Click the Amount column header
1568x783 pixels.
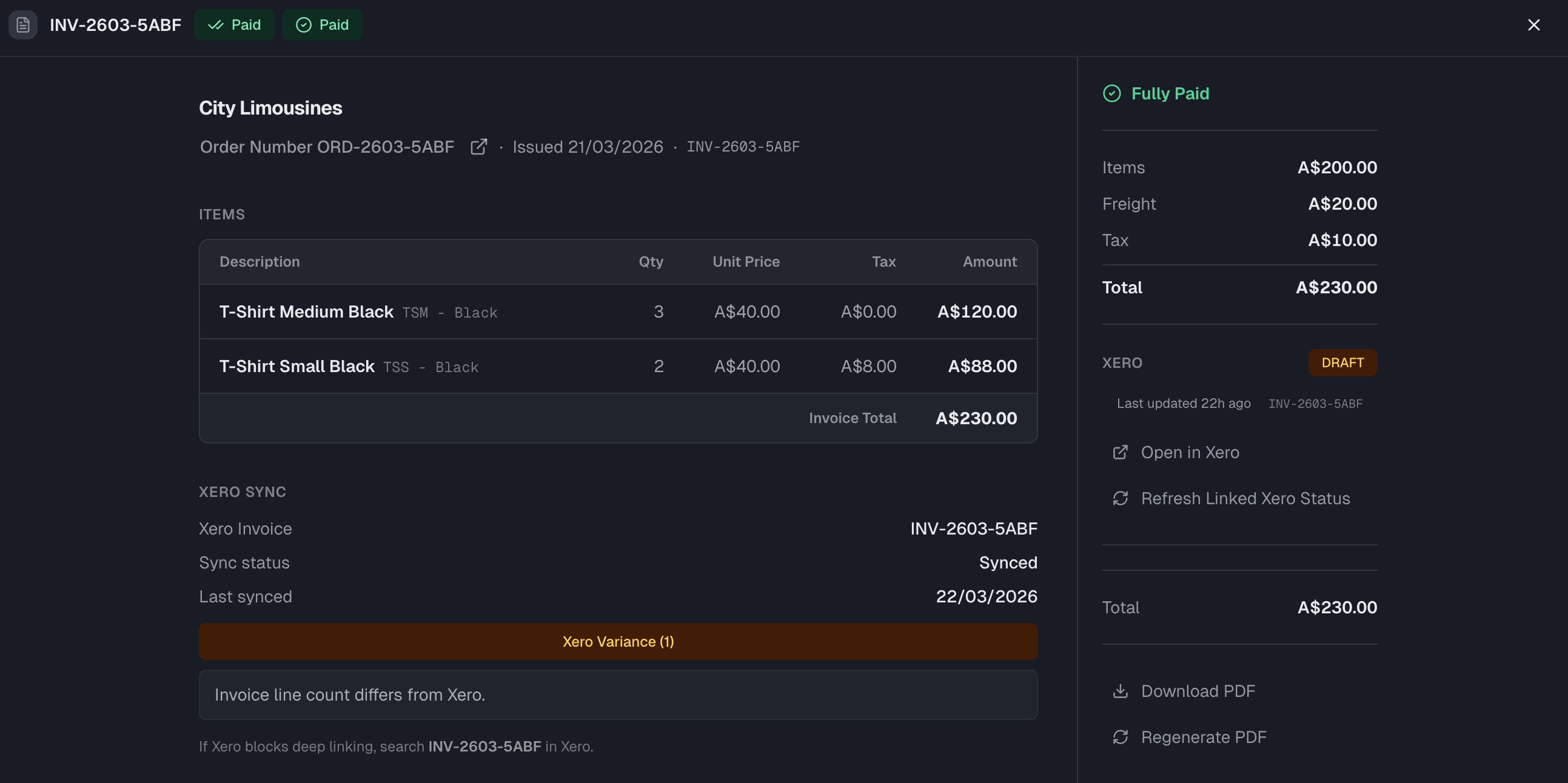pyautogui.click(x=989, y=262)
